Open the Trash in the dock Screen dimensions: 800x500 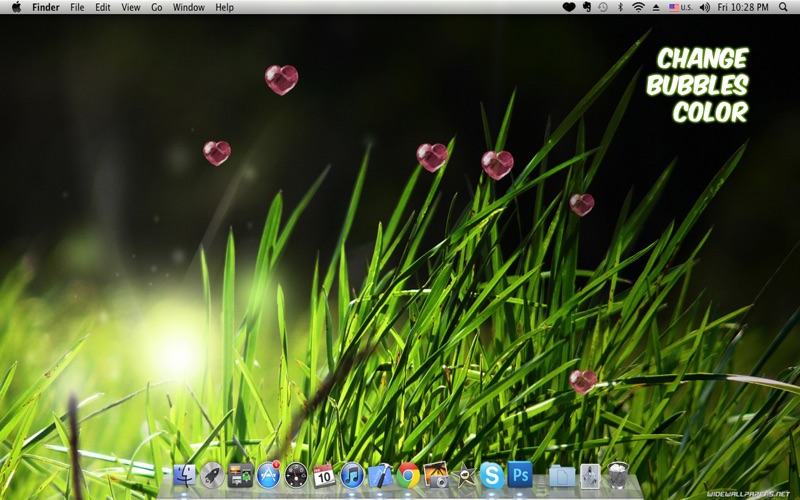tap(619, 475)
